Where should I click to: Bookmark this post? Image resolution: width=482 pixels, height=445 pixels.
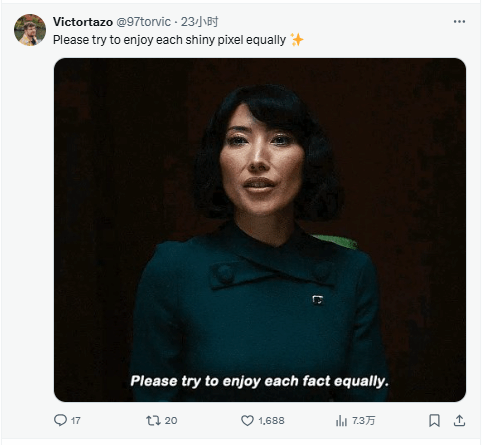(434, 420)
